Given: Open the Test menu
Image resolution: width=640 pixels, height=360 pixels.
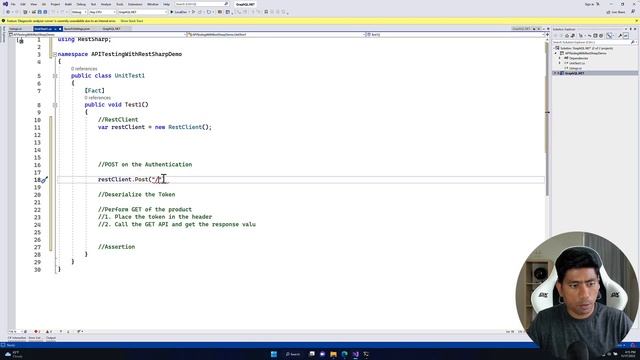Looking at the screenshot, I should [x=93, y=4].
